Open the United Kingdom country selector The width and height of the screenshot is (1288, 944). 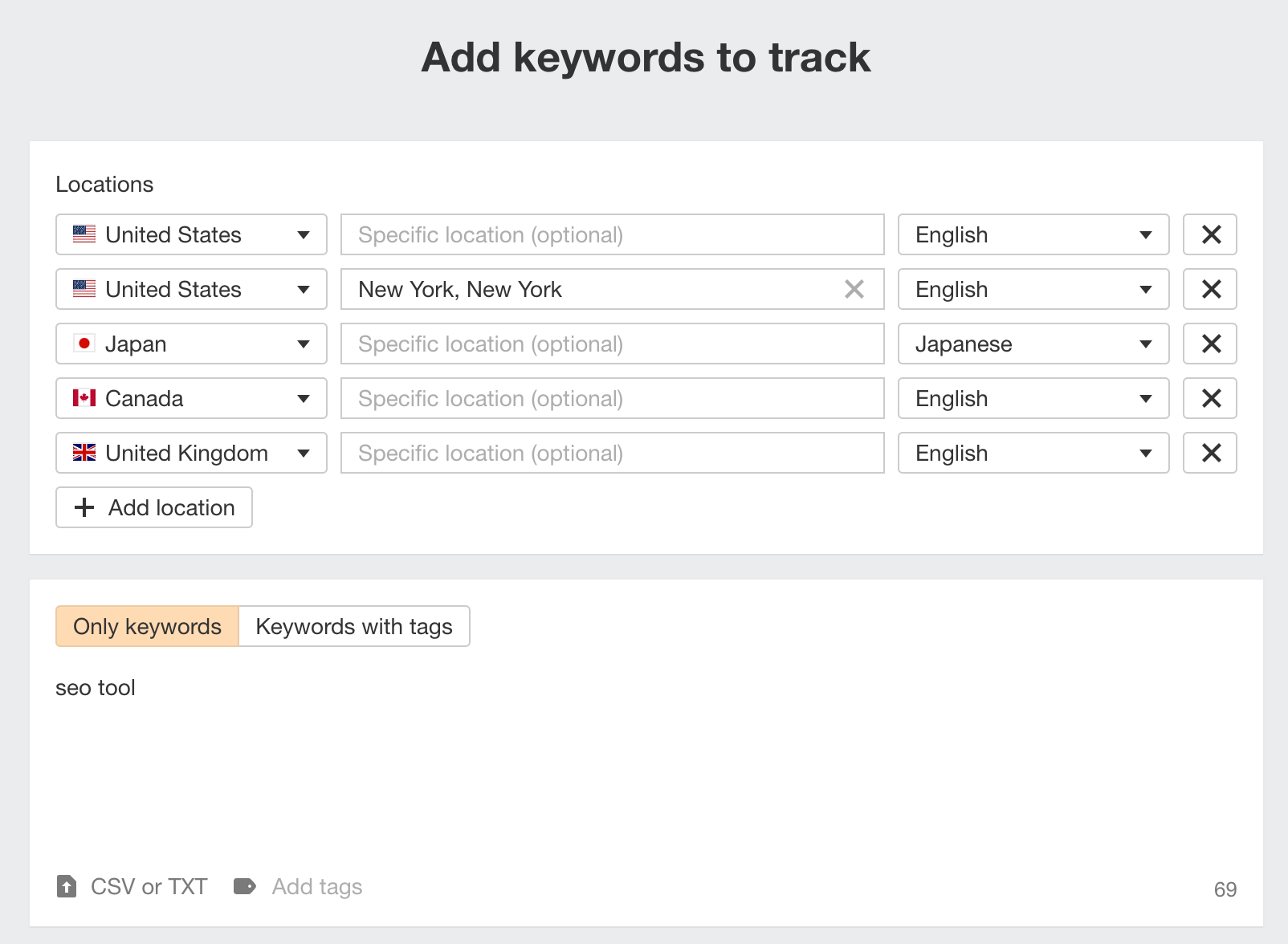click(x=190, y=453)
